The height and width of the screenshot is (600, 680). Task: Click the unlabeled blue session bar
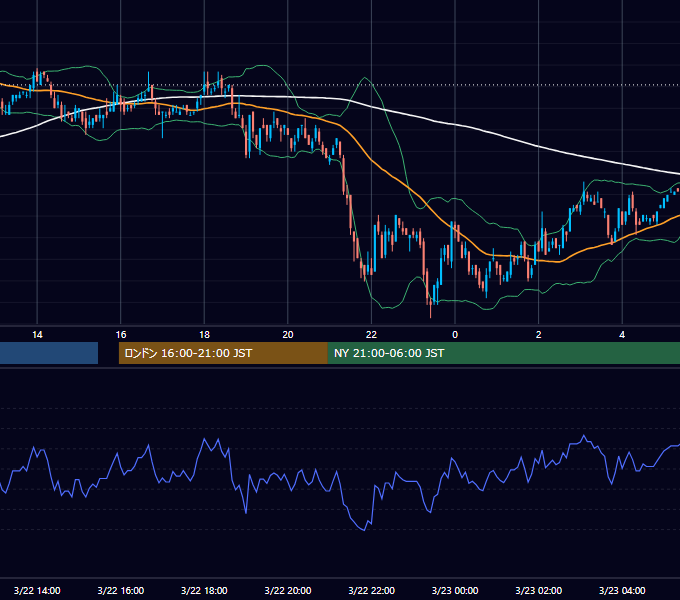point(49,353)
